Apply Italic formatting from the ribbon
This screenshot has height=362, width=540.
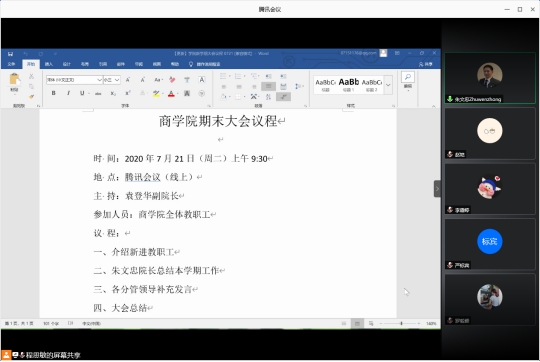pyautogui.click(x=68, y=93)
